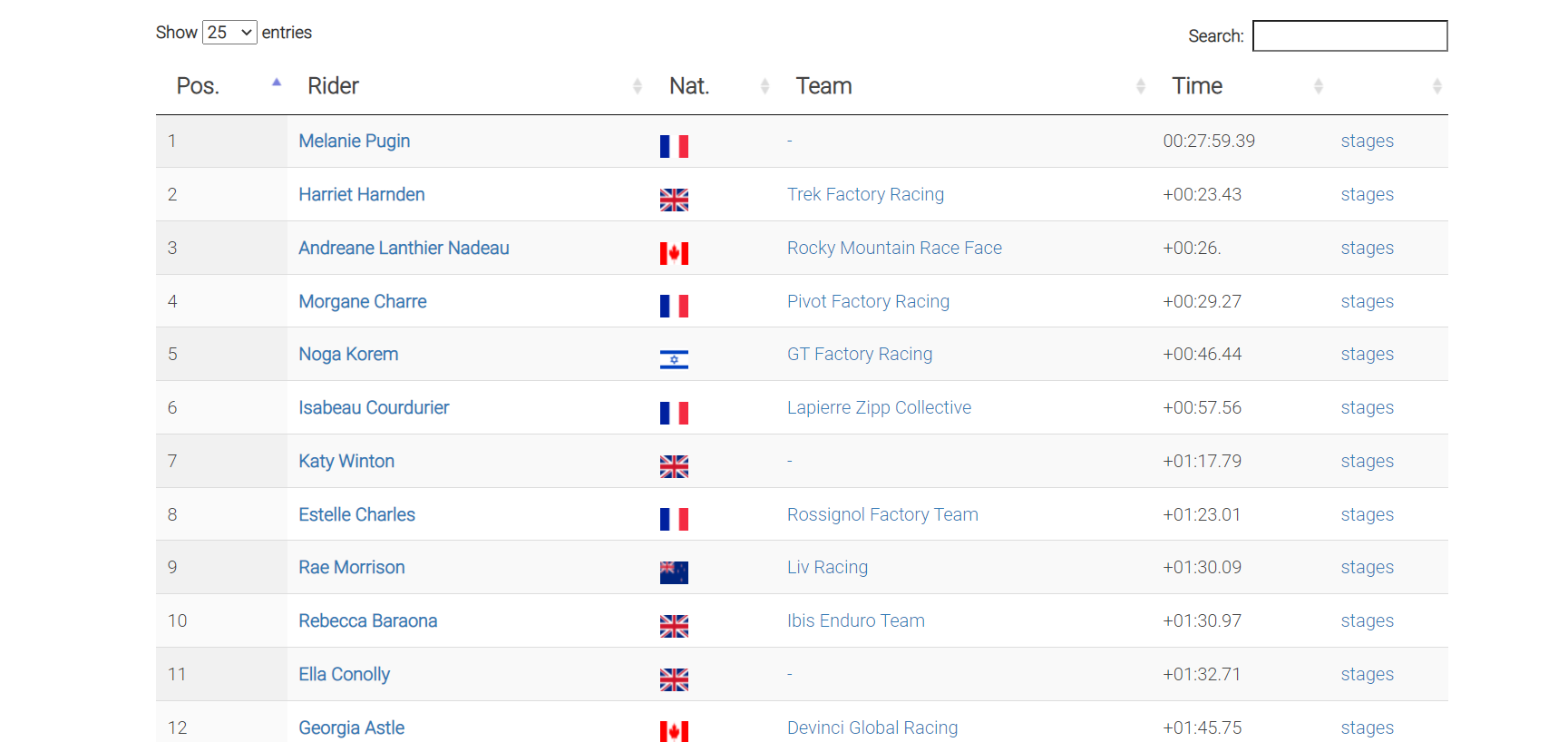Image resolution: width=1568 pixels, height=742 pixels.
Task: Click the sort arrows on the Team column
Action: pos(1140,86)
